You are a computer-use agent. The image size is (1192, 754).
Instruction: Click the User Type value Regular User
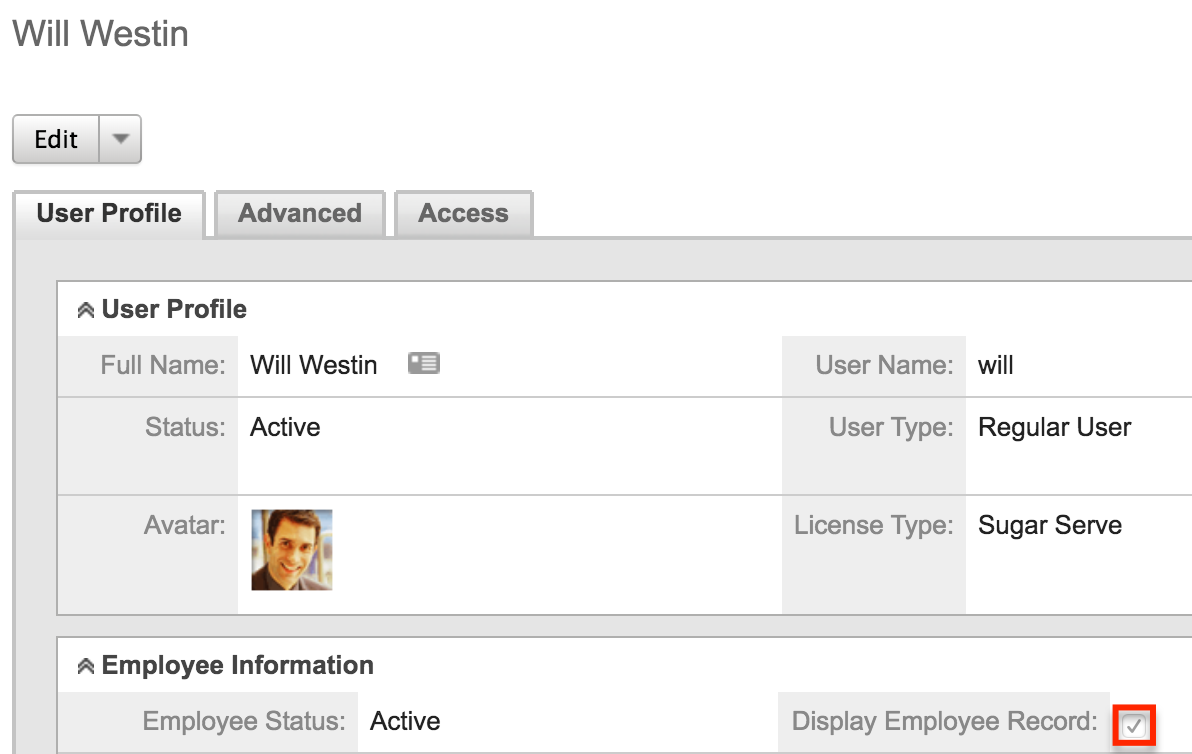(x=1054, y=427)
